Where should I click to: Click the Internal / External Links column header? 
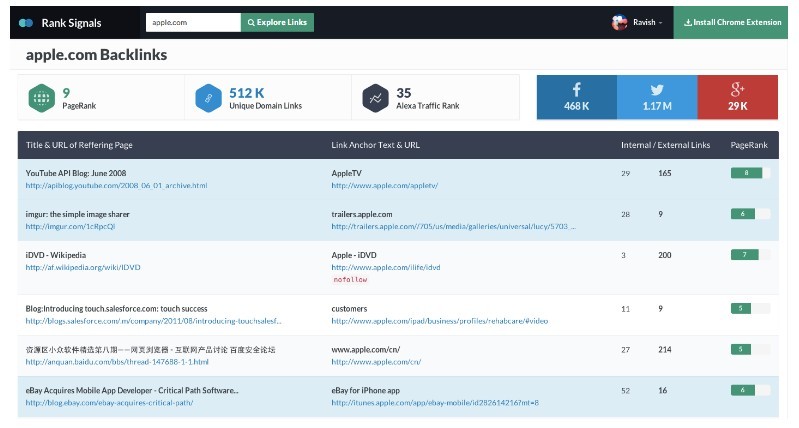click(x=665, y=145)
